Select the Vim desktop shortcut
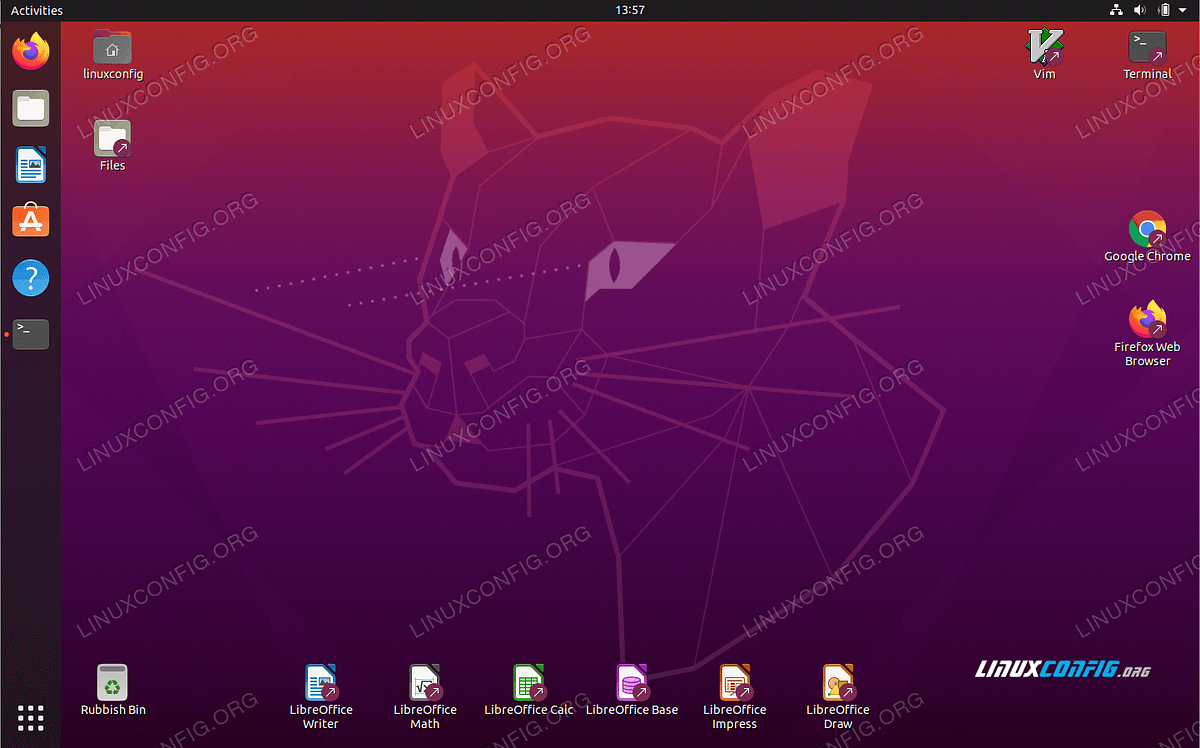Screen dimensions: 1200x748 [x=1044, y=55]
